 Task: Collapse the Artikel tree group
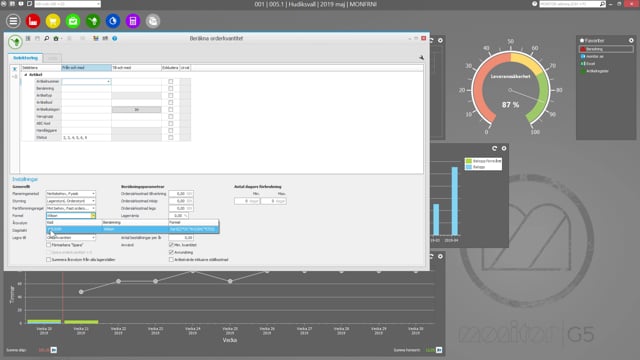(x=25, y=75)
